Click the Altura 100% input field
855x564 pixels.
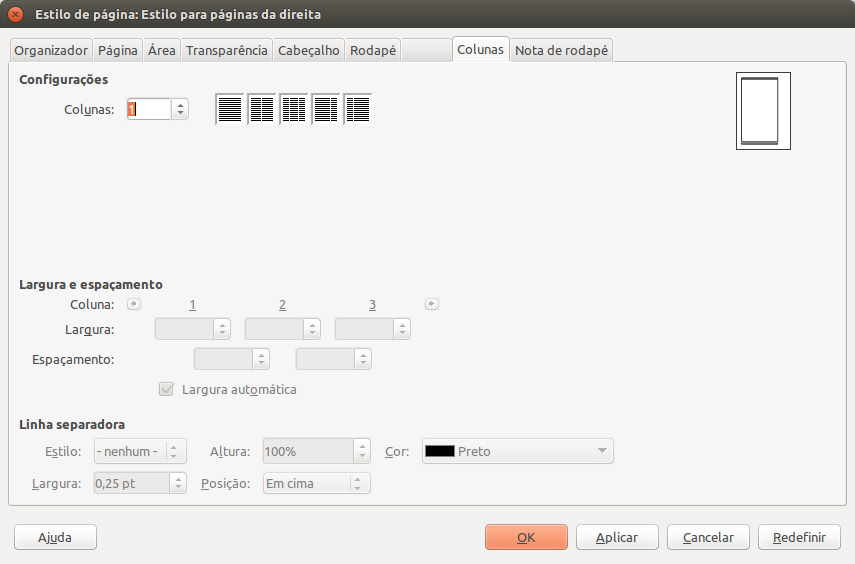[x=308, y=451]
